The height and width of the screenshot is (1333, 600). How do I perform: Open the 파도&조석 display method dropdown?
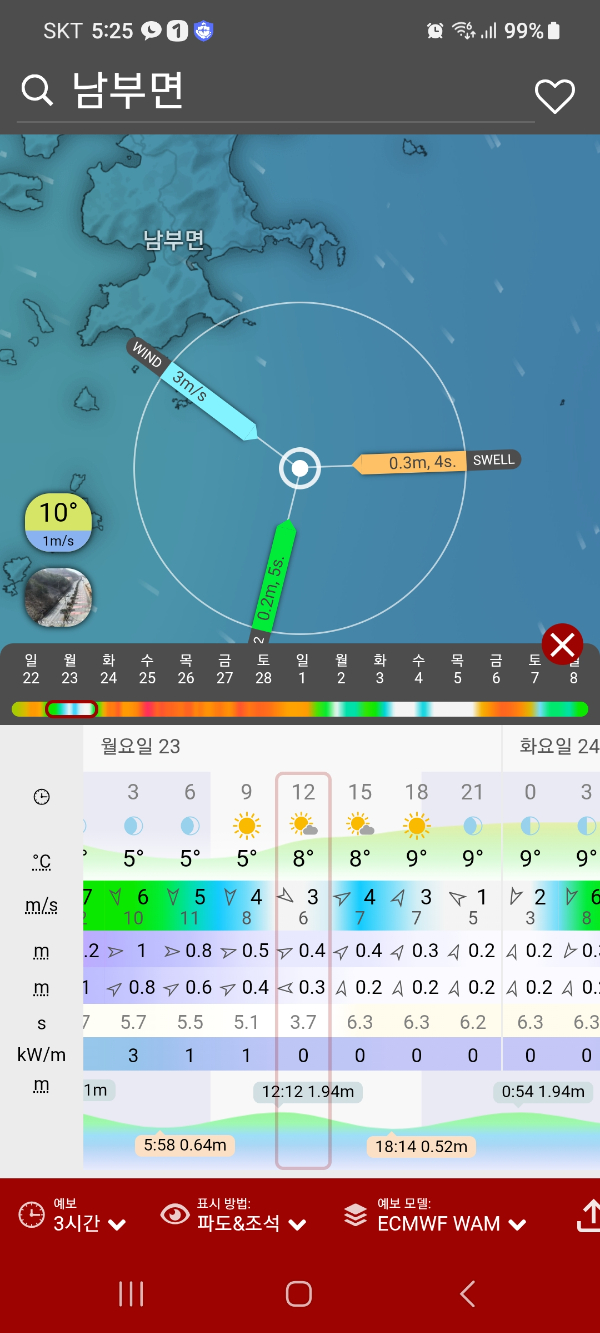251,1223
